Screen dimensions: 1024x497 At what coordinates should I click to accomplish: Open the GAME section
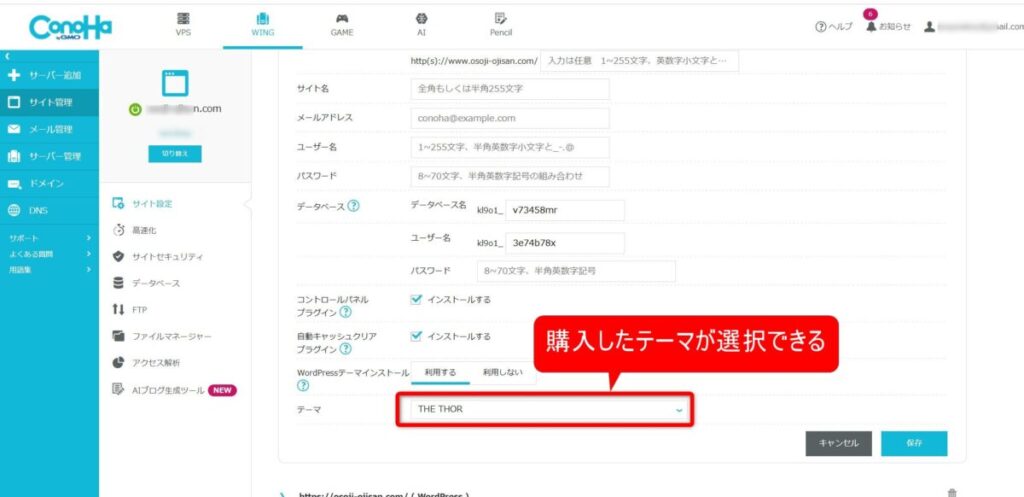pos(342,25)
